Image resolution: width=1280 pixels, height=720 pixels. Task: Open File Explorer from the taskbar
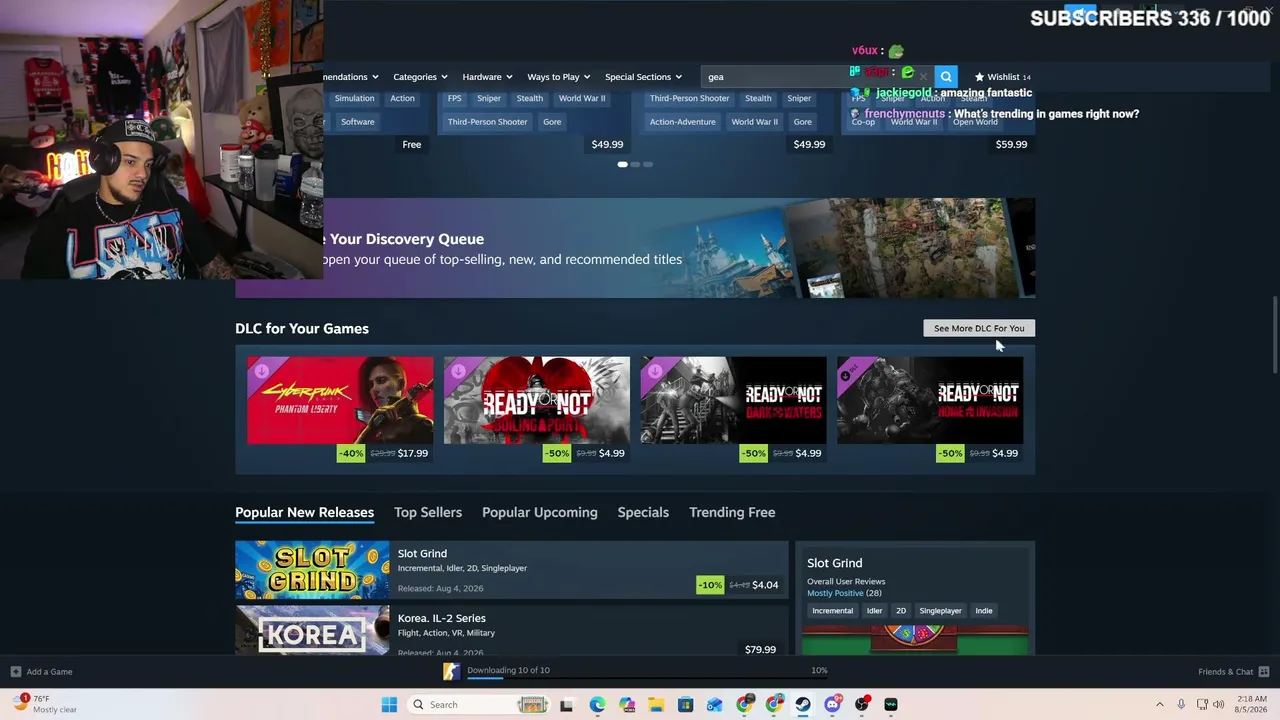click(656, 705)
